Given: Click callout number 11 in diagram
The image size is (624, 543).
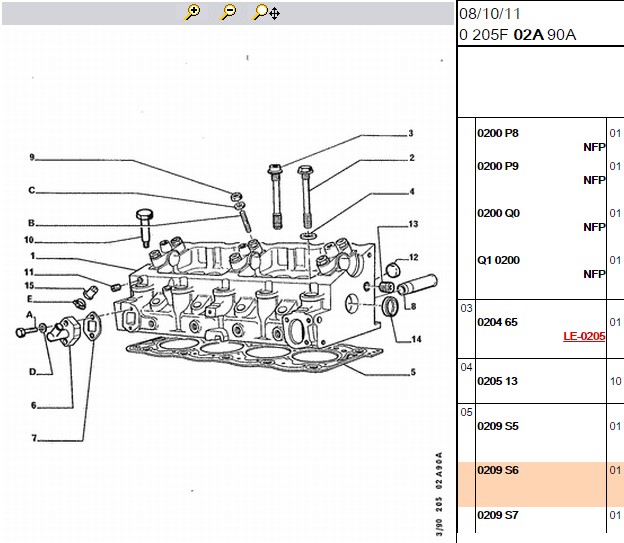Looking at the screenshot, I should click(x=29, y=272).
